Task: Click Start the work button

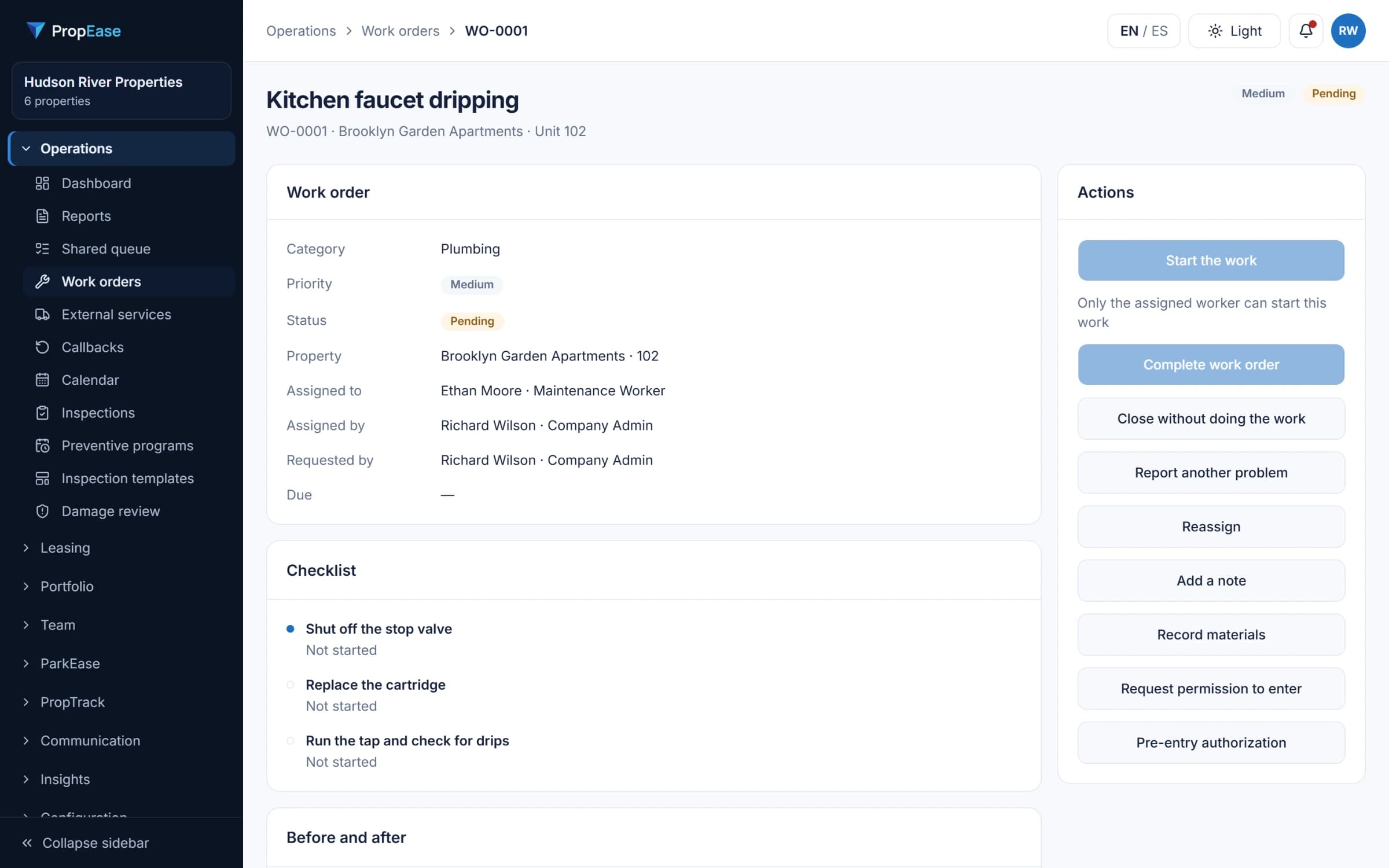Action: click(x=1211, y=260)
